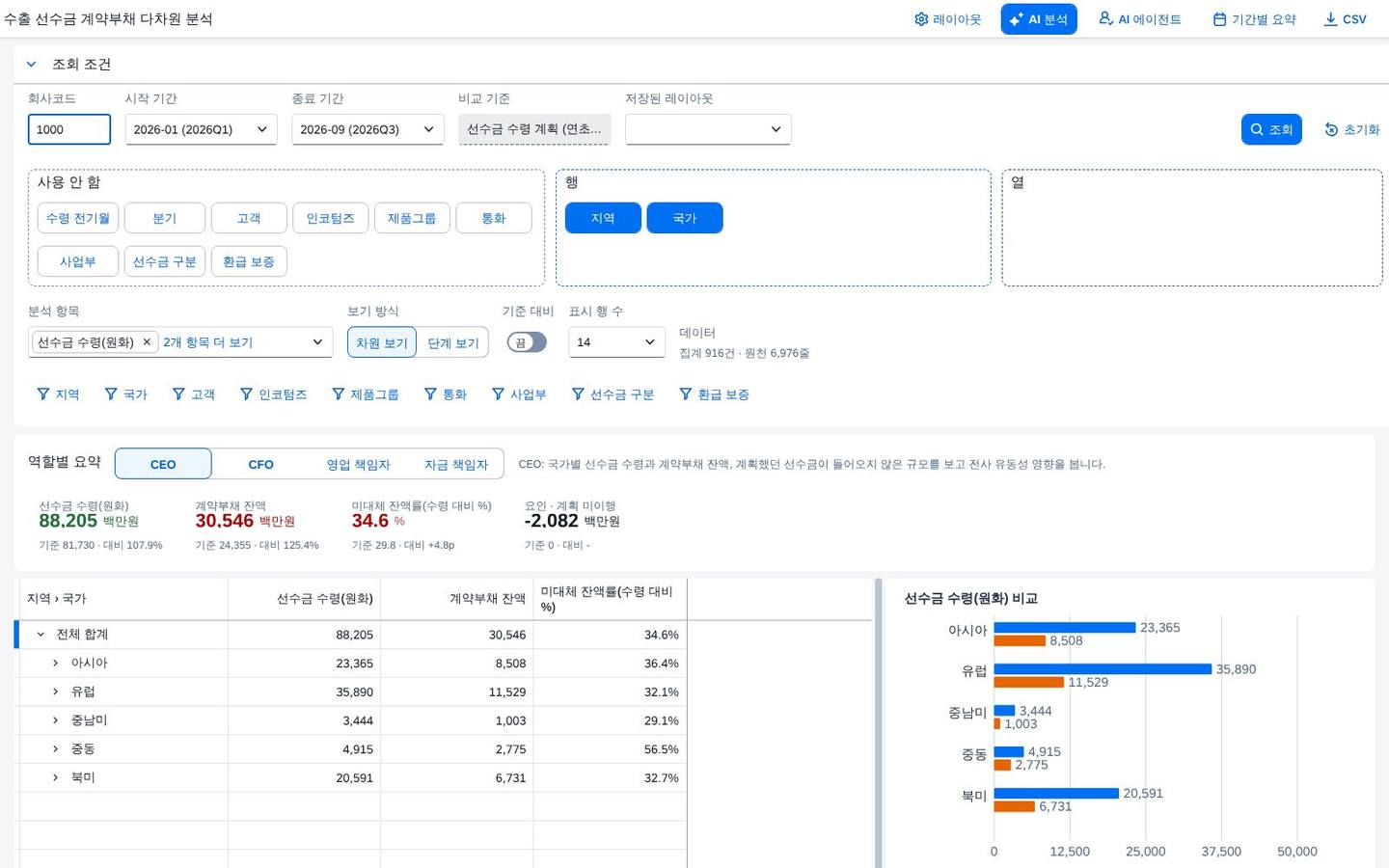The image size is (1389, 868).
Task: Select the CEO role tab
Action: tap(163, 464)
